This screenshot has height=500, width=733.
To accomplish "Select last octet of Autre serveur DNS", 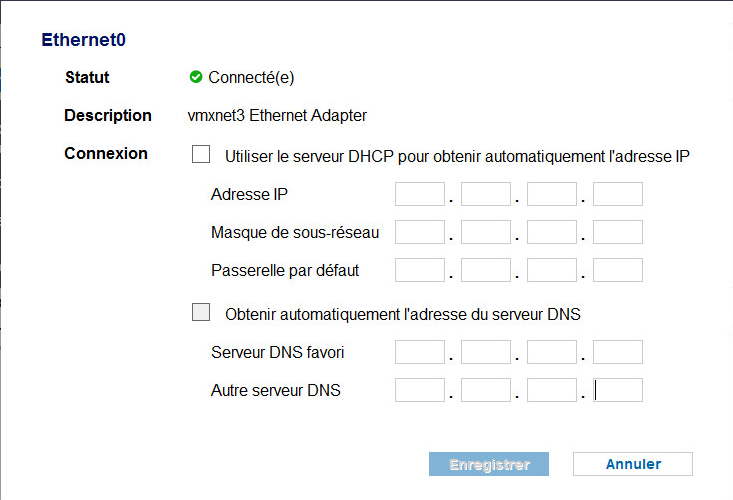I will click(618, 390).
